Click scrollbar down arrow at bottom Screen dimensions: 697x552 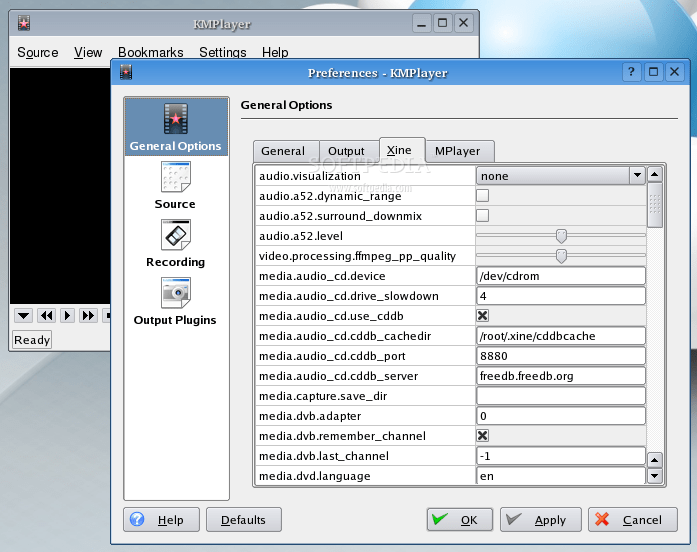coord(654,476)
